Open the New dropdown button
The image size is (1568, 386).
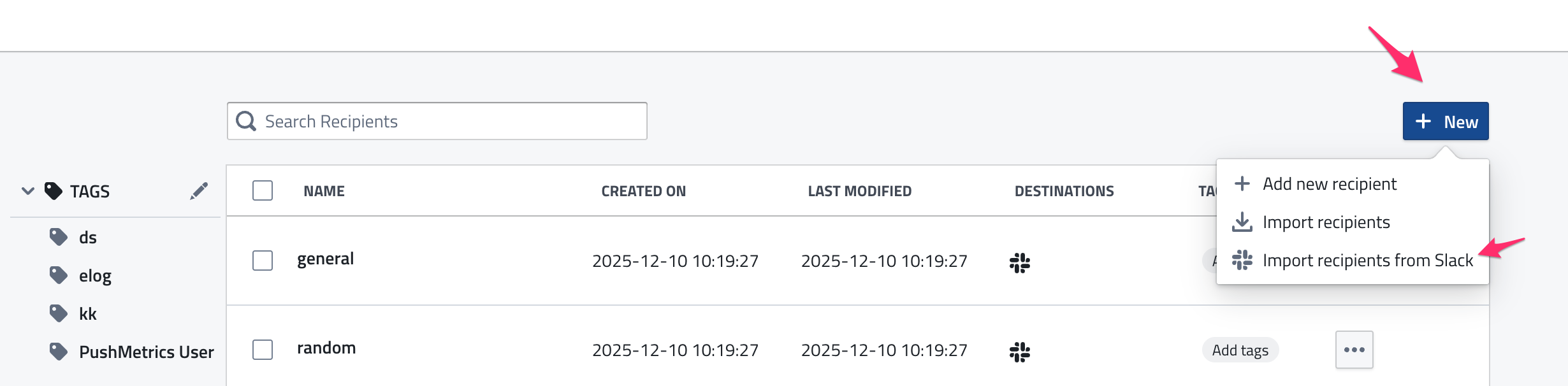[1446, 121]
